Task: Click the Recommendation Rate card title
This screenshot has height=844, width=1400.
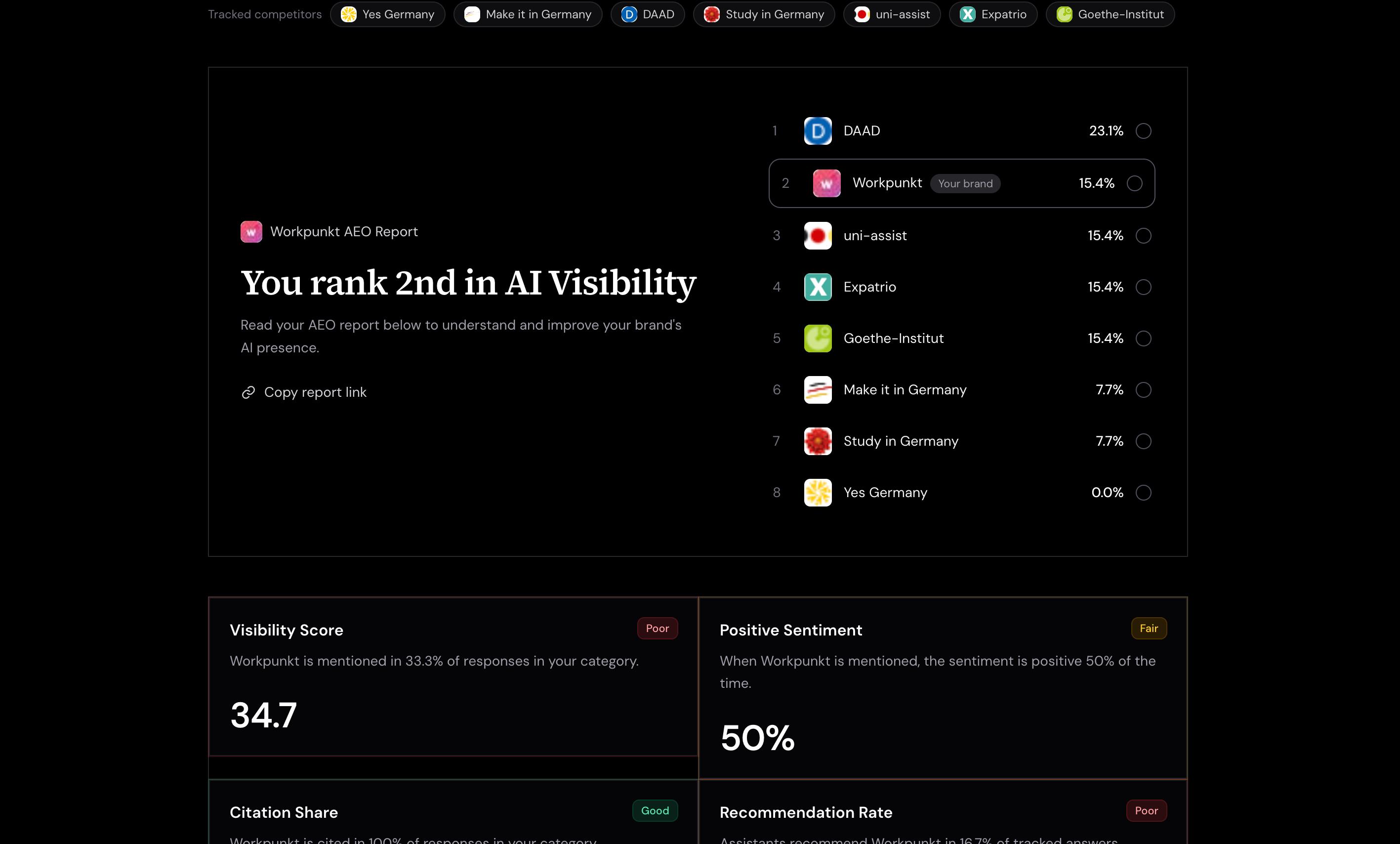Action: coord(806,812)
